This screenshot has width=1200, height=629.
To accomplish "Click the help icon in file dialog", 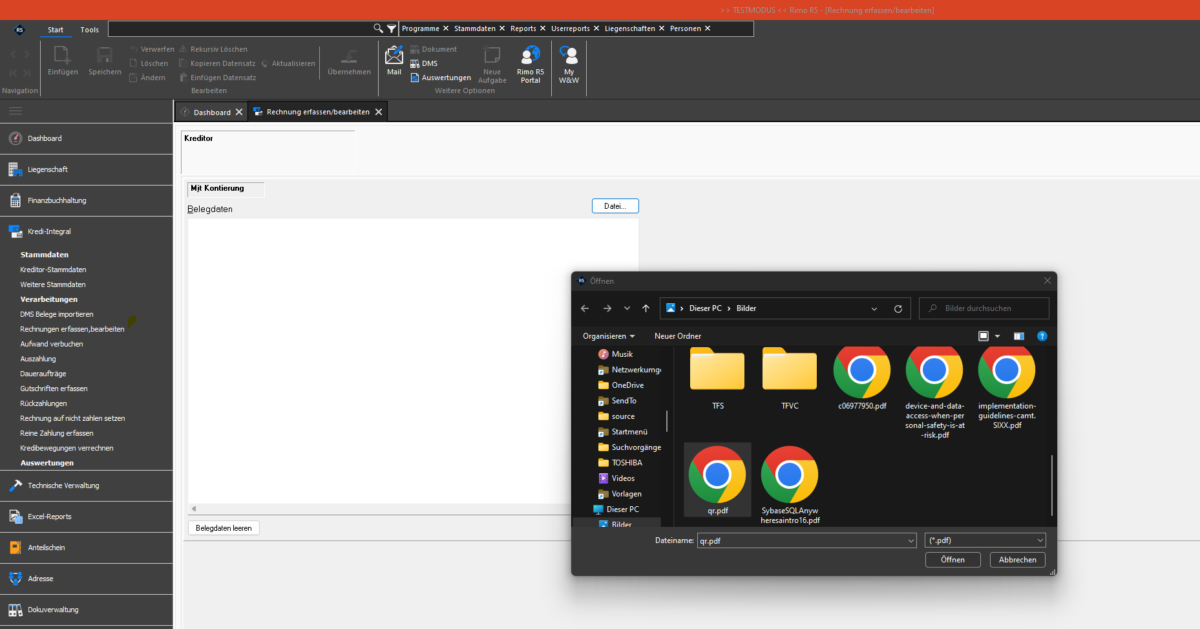I will click(x=1042, y=336).
